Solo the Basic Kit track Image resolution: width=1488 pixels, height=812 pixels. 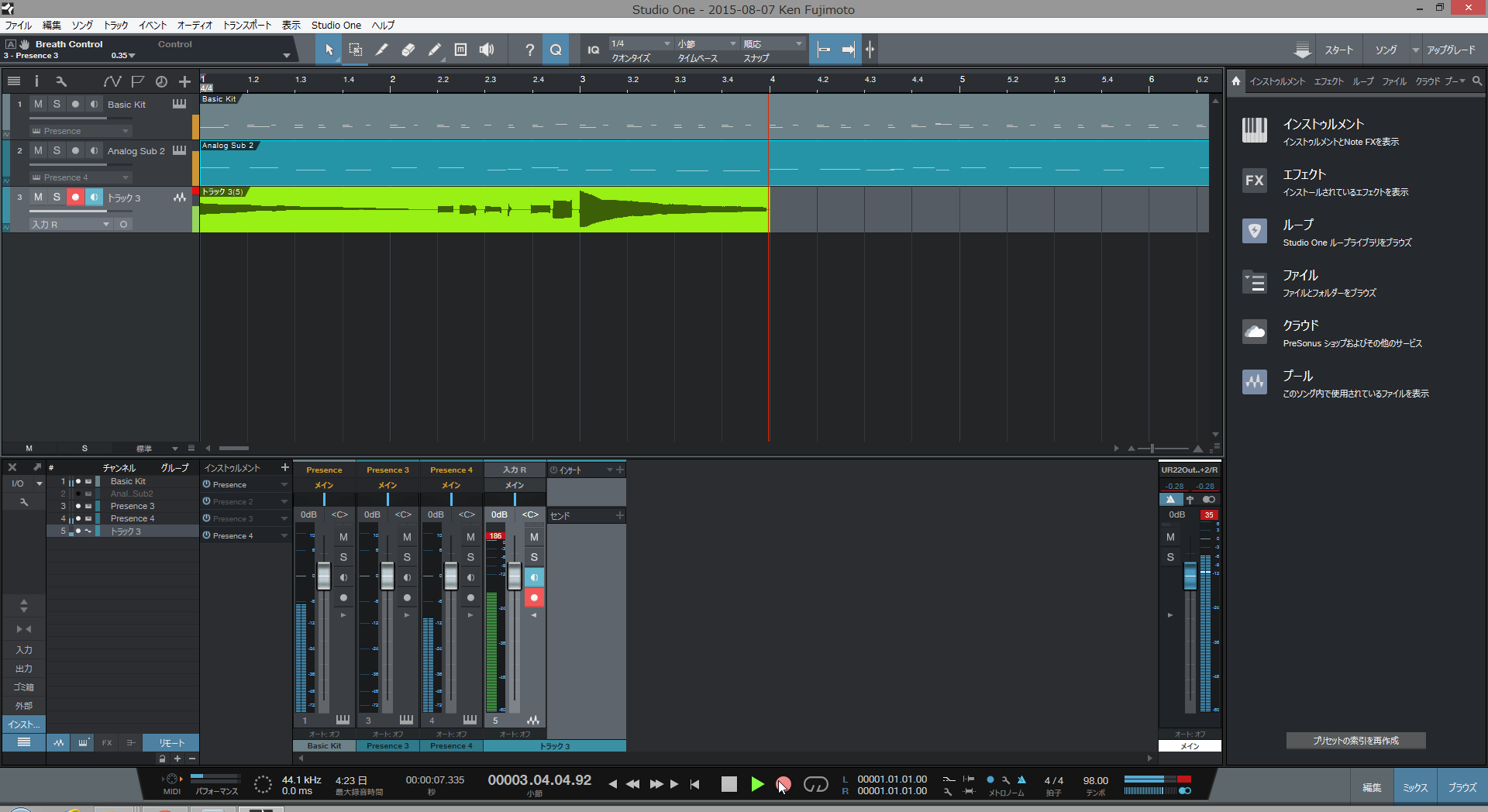point(57,104)
